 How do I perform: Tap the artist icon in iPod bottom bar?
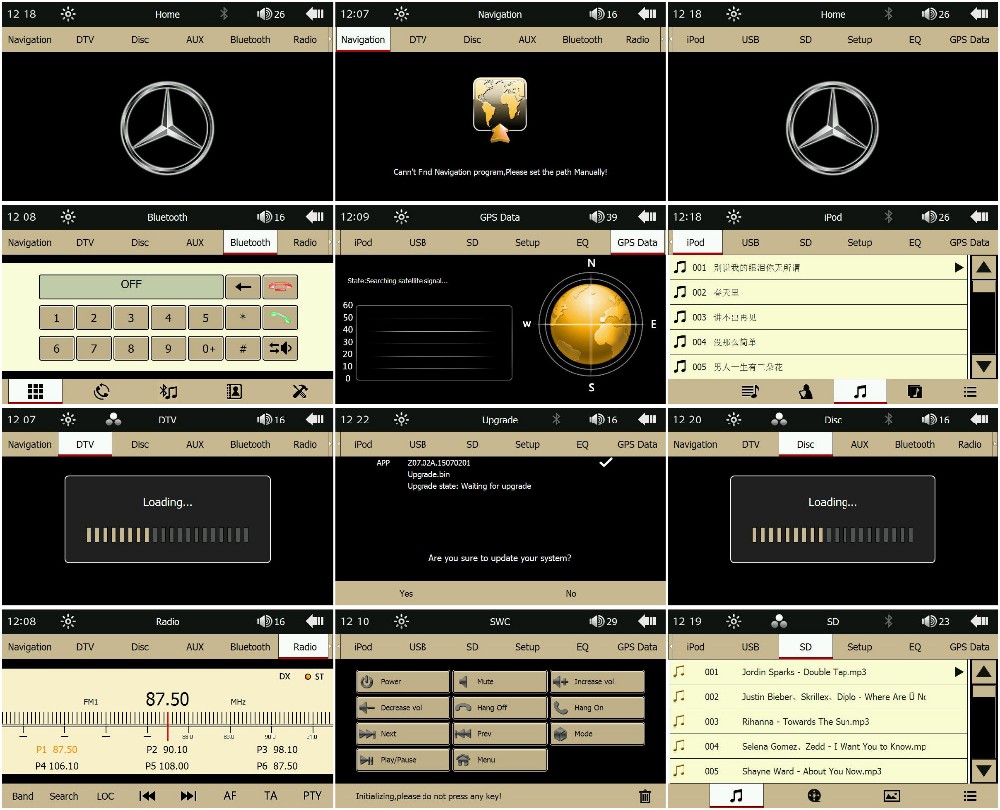806,391
